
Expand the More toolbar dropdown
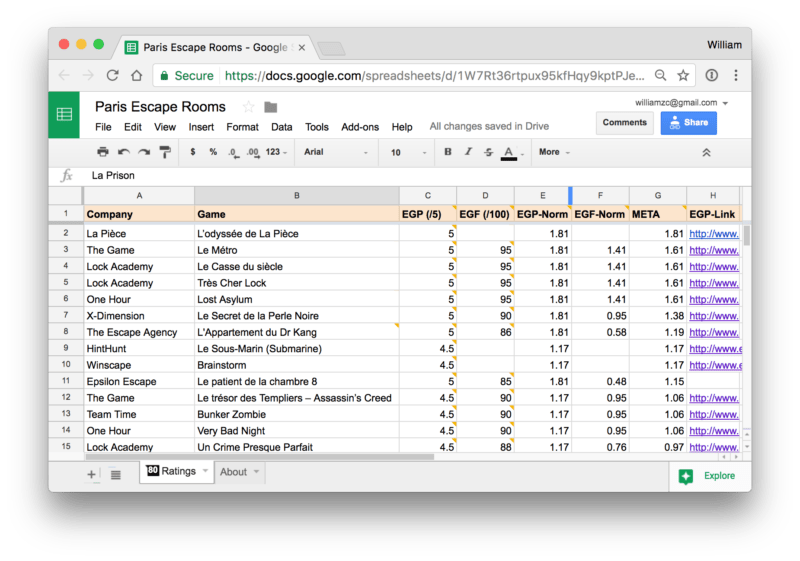[555, 152]
